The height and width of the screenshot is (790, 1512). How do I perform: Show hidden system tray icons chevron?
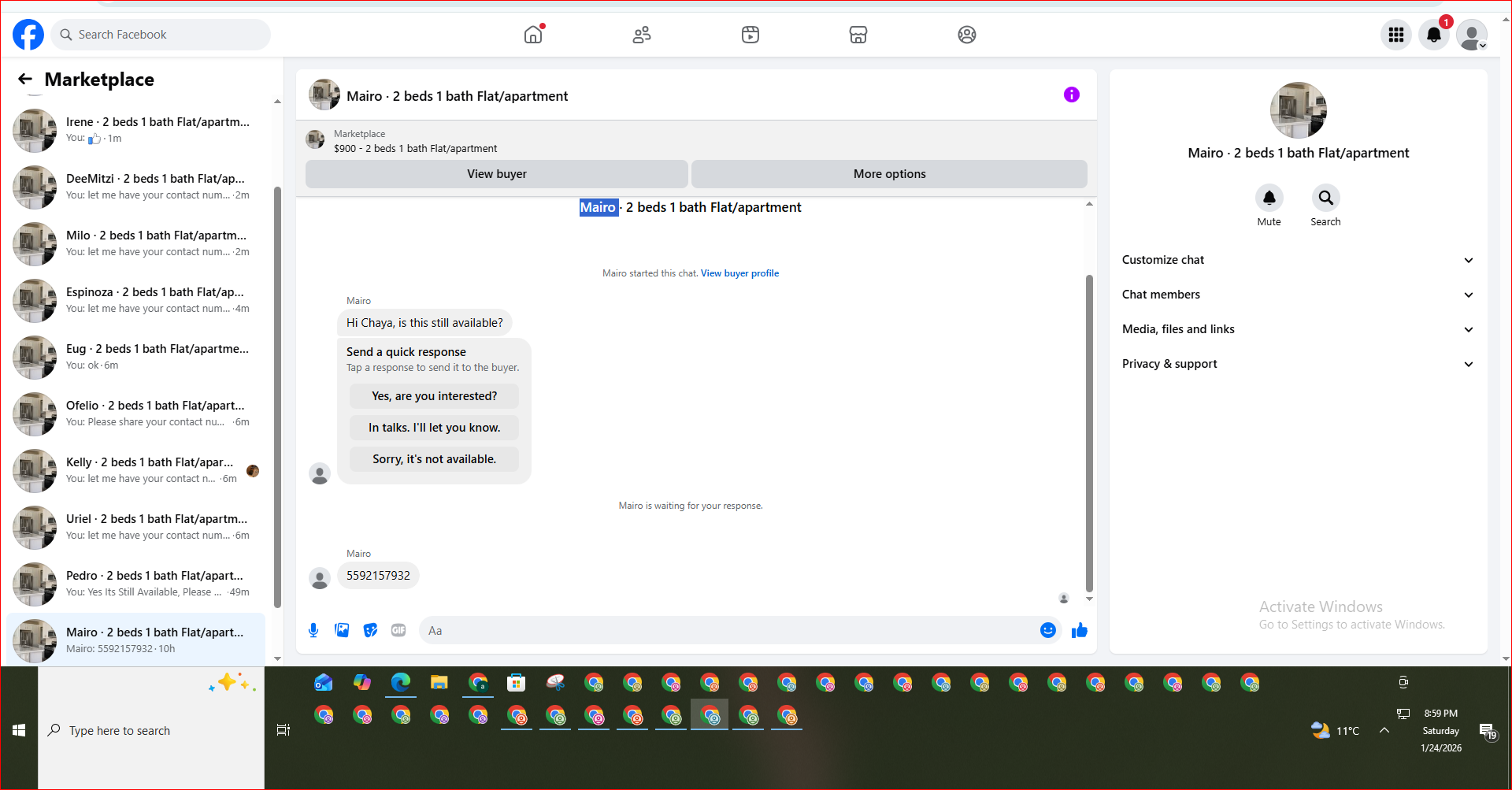point(1384,730)
